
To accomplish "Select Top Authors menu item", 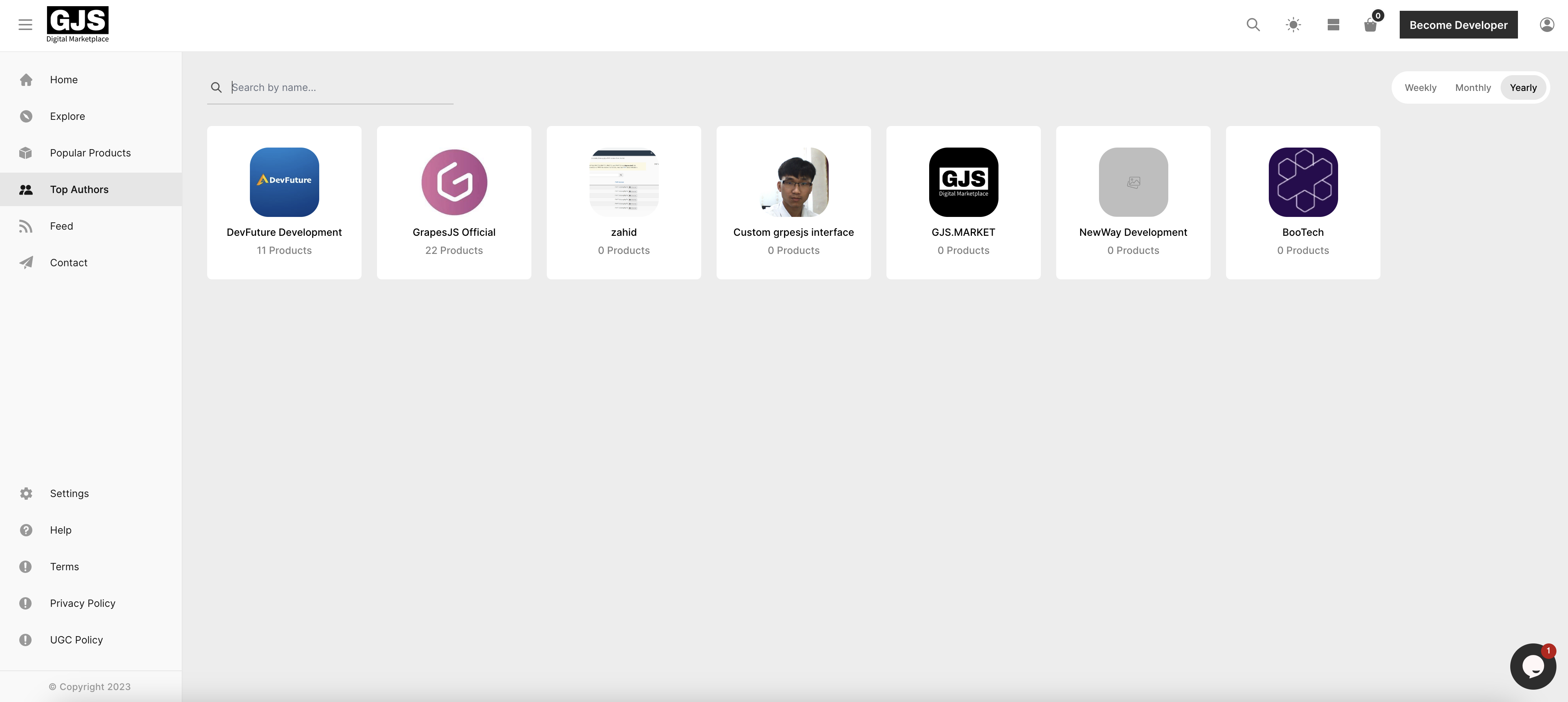I will [x=91, y=189].
